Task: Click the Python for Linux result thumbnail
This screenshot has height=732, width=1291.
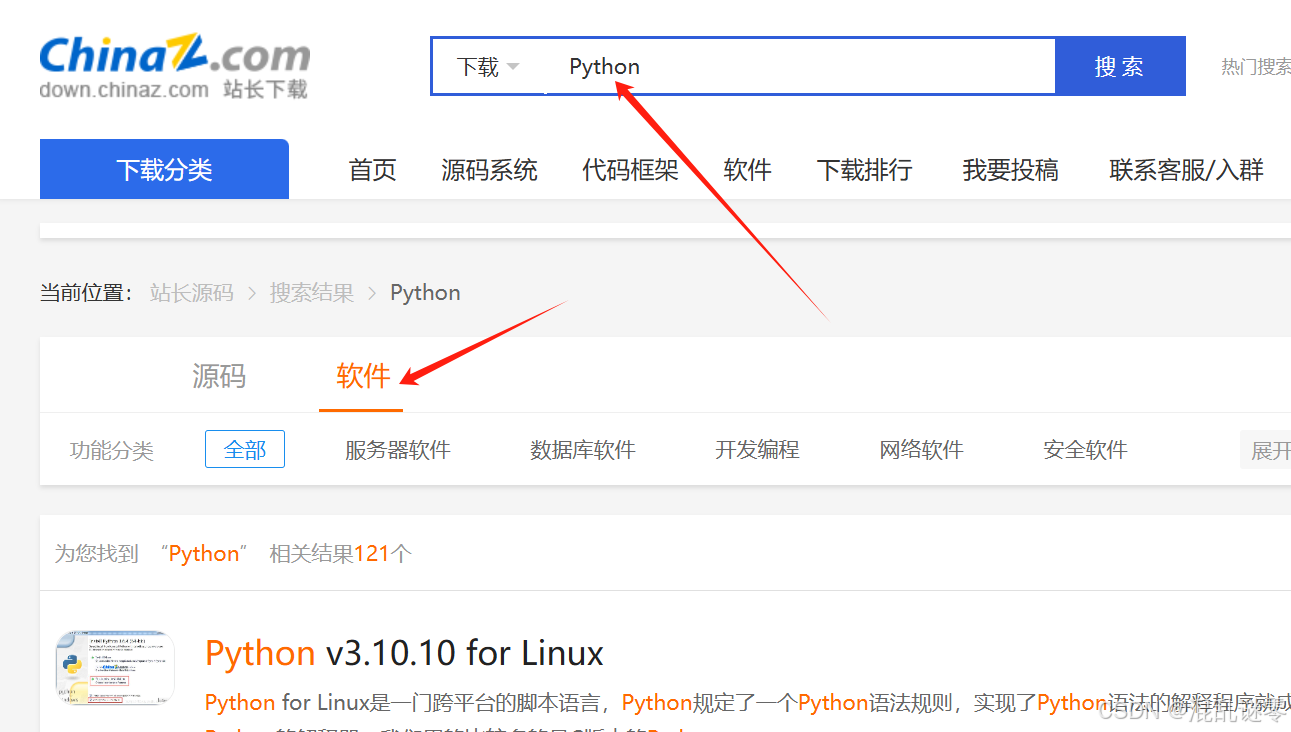Action: click(x=115, y=668)
